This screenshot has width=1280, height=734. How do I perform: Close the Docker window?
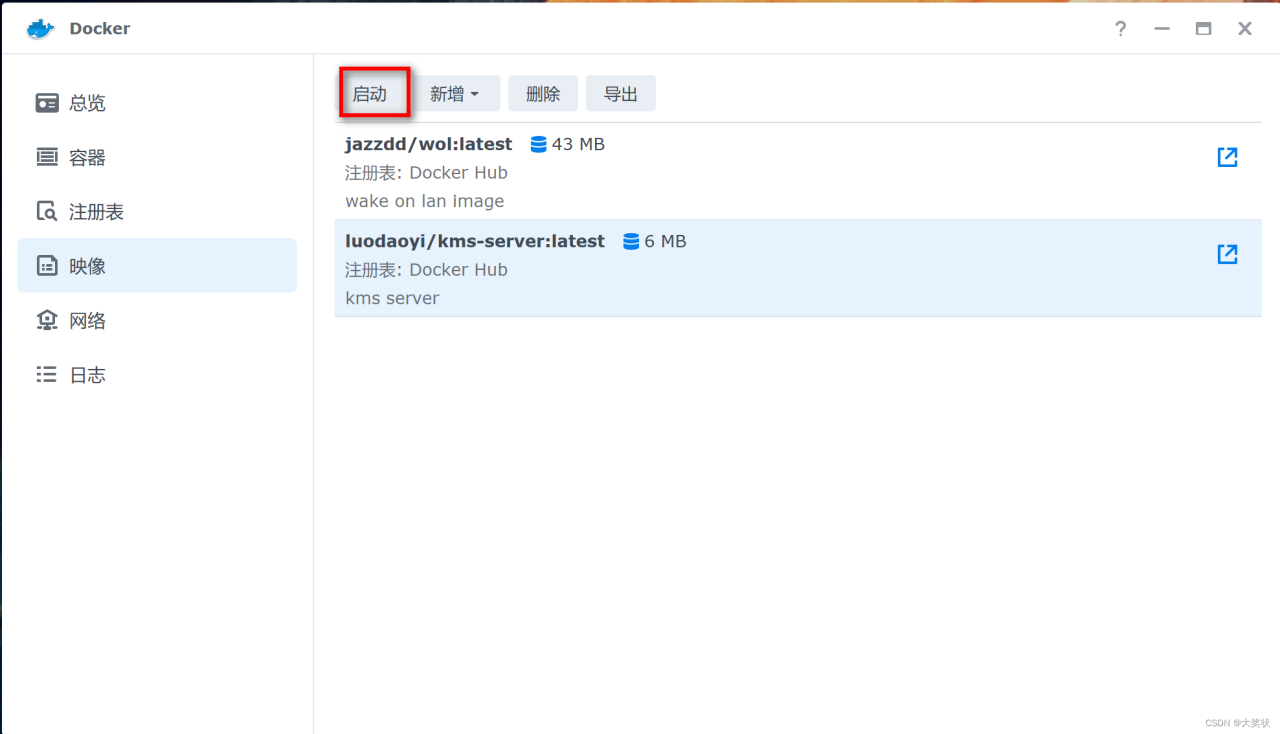point(1245,29)
